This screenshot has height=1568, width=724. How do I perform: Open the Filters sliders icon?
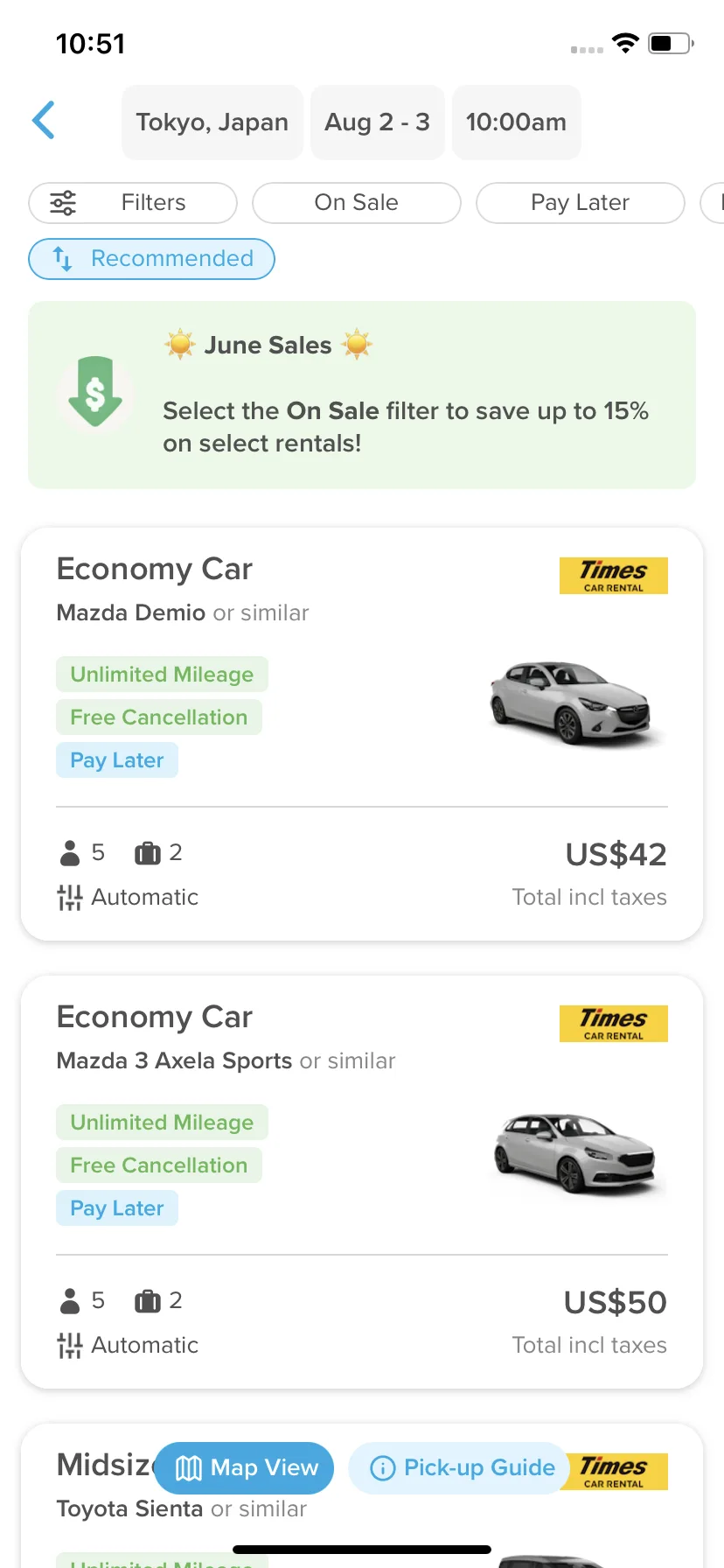tap(63, 203)
